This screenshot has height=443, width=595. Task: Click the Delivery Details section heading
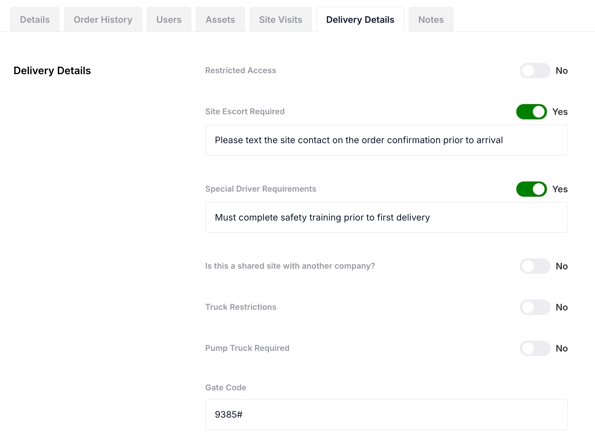click(x=52, y=71)
